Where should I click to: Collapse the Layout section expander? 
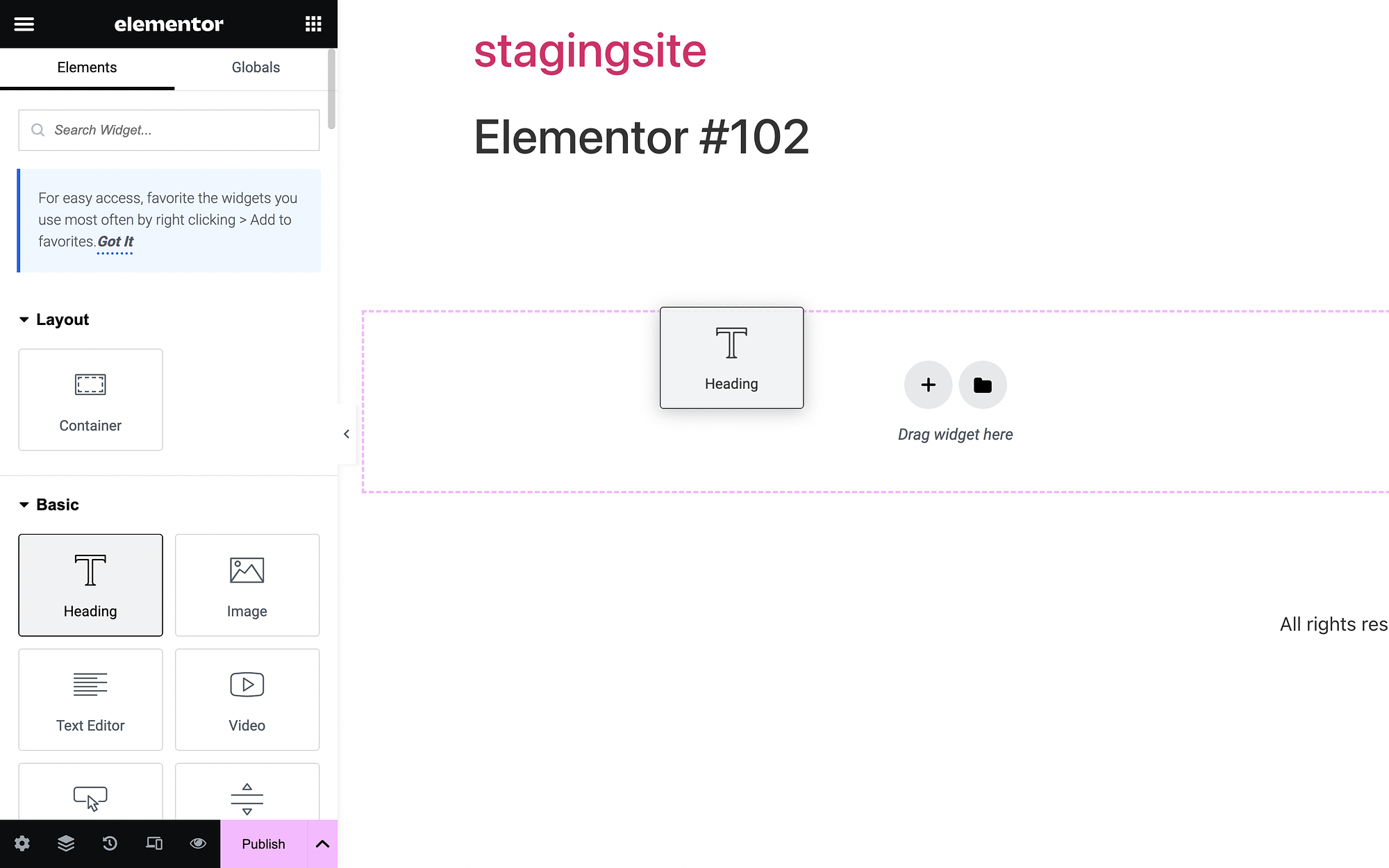tap(24, 319)
